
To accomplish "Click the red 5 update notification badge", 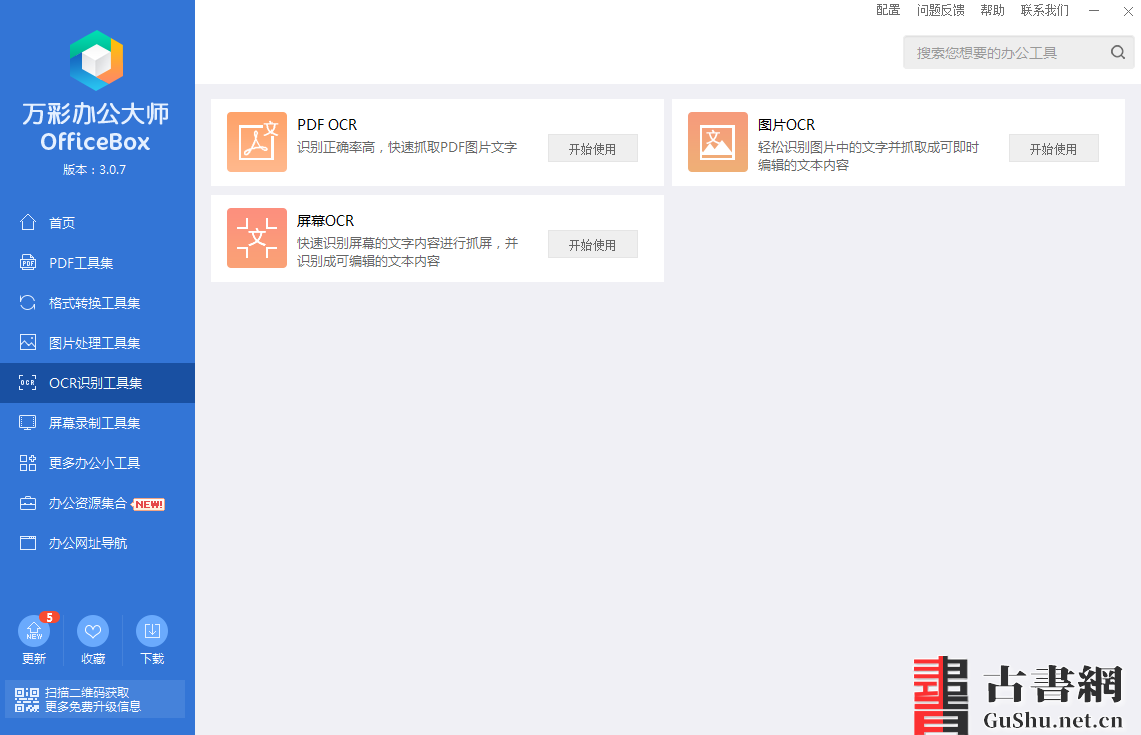I will (49, 617).
